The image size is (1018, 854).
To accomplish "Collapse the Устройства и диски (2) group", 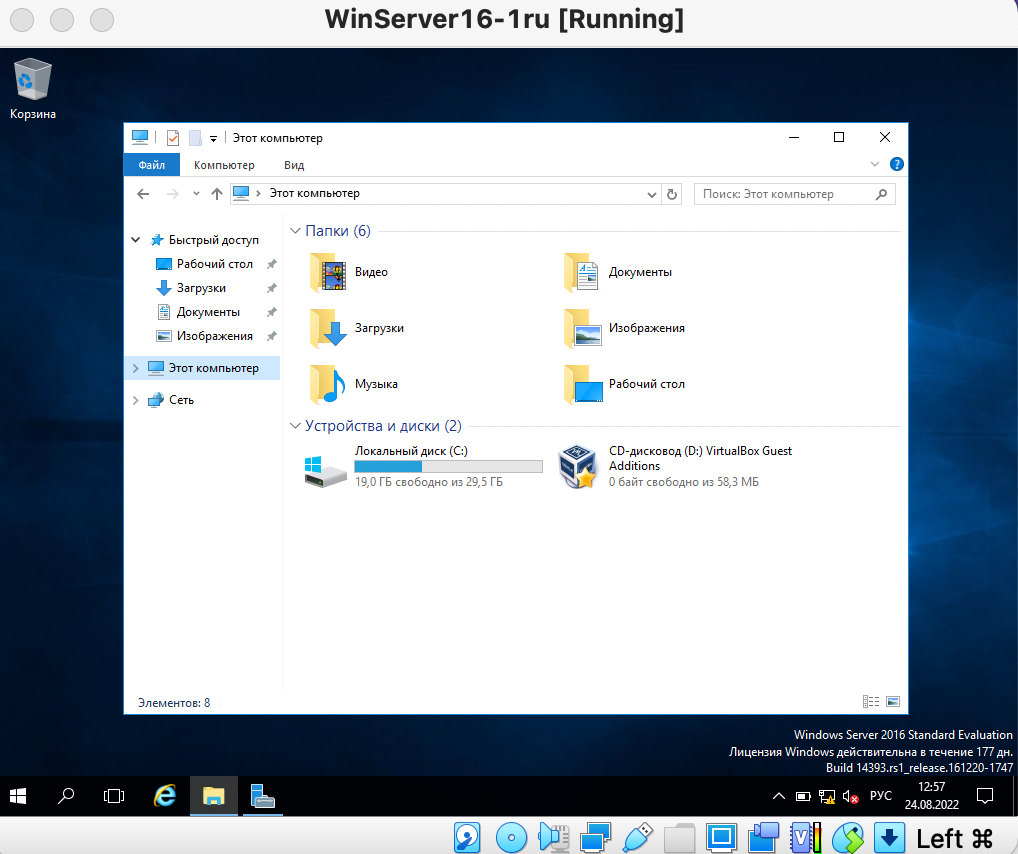I will click(295, 425).
